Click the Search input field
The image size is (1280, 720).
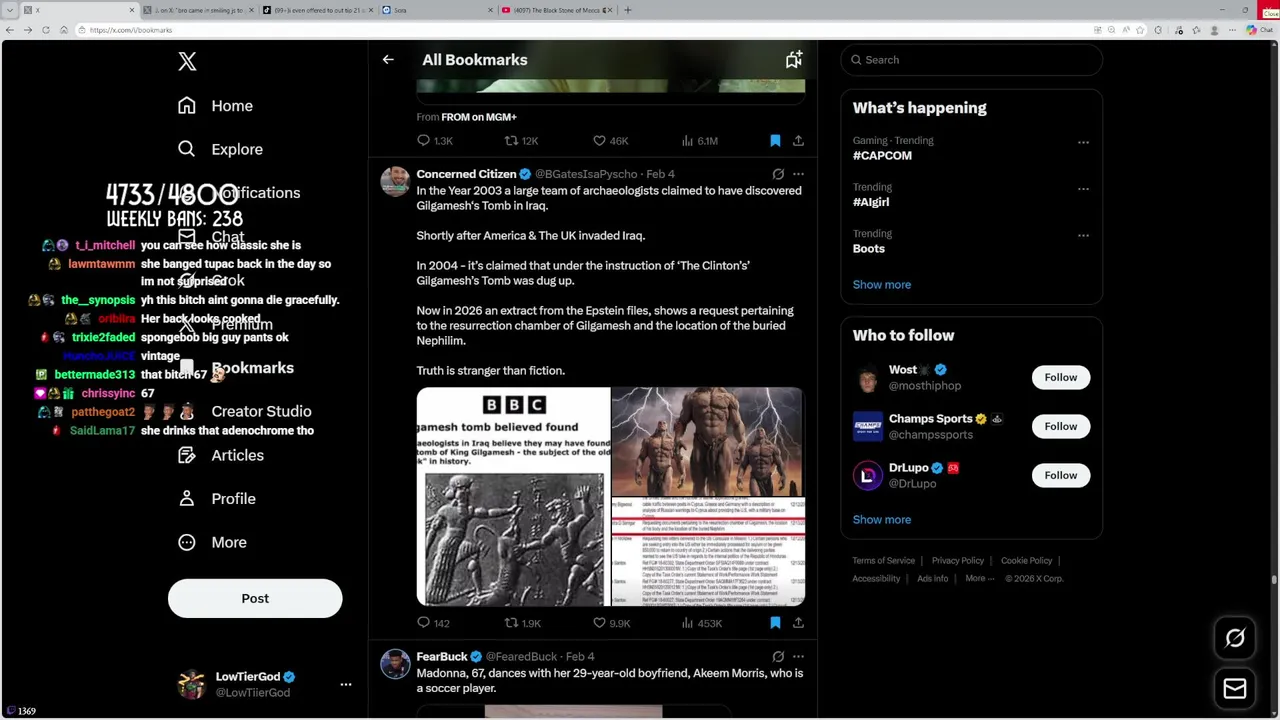pyautogui.click(x=972, y=60)
